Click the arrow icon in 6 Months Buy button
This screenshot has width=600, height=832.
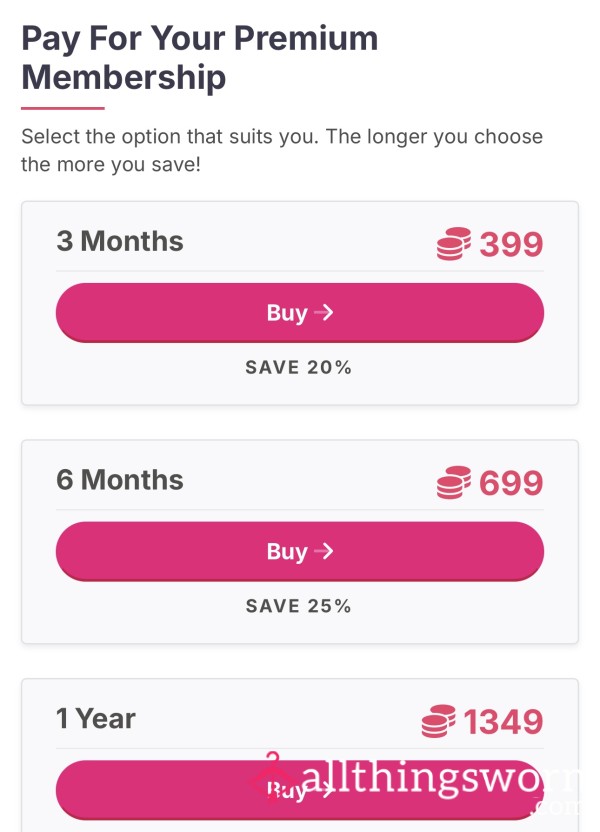pyautogui.click(x=323, y=551)
